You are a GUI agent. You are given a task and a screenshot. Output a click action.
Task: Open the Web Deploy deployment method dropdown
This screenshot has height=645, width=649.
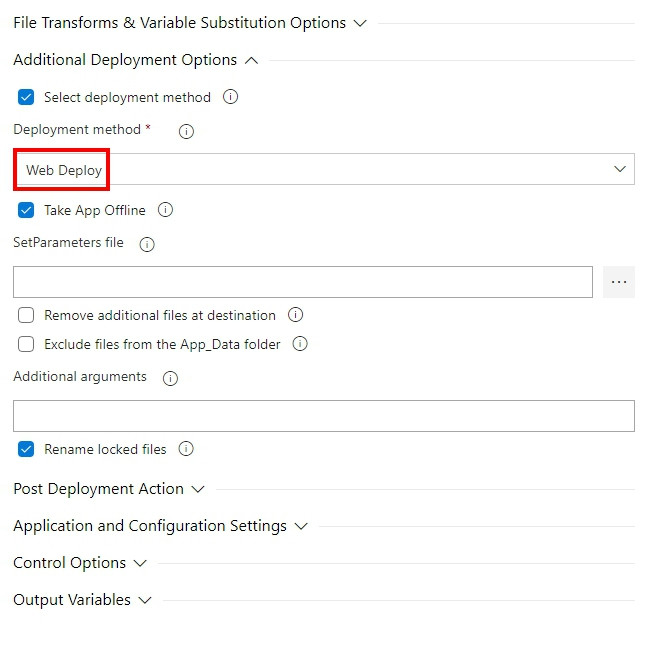(x=324, y=169)
